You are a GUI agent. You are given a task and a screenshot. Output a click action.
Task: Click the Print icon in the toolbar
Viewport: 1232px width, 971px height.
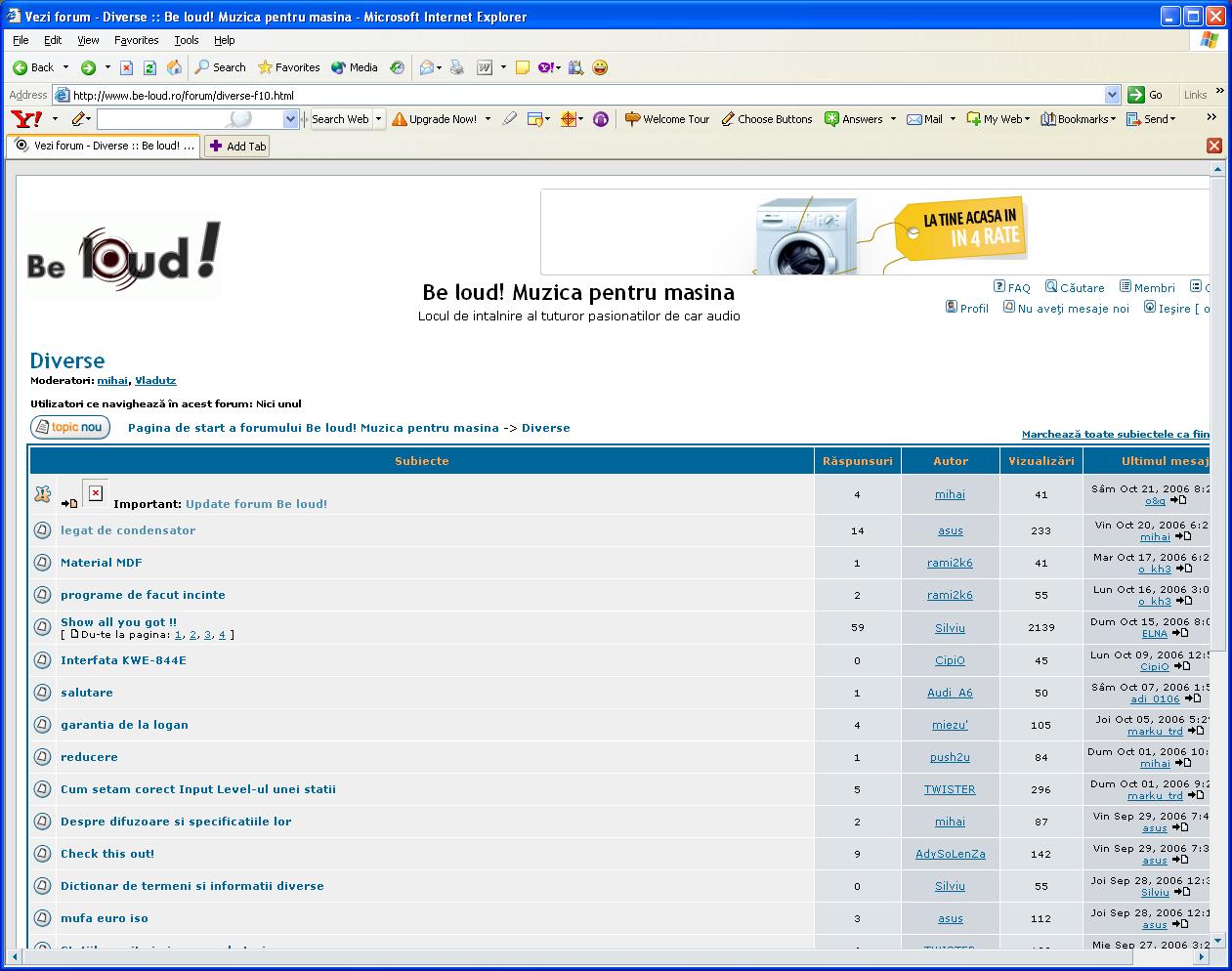[457, 67]
